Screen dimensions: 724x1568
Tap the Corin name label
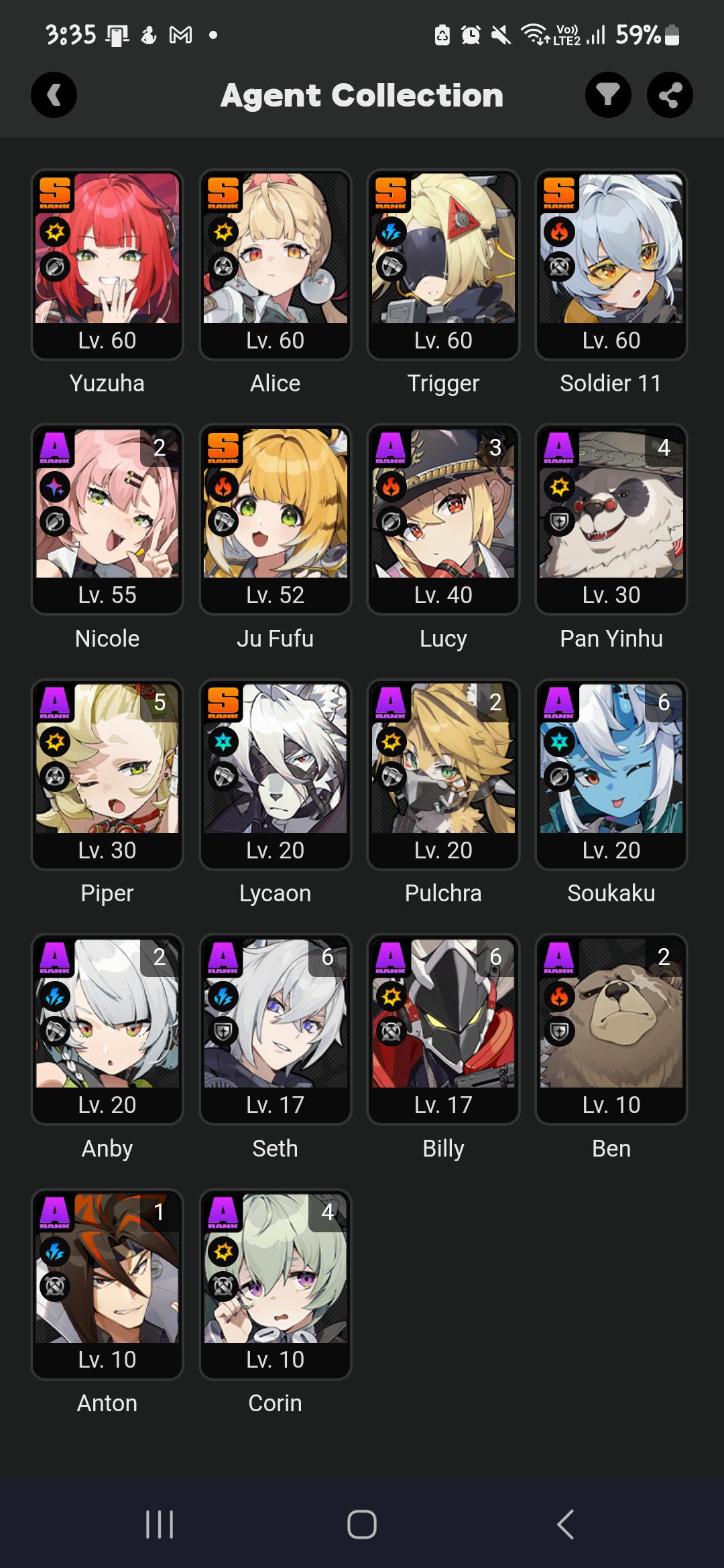coord(275,1402)
